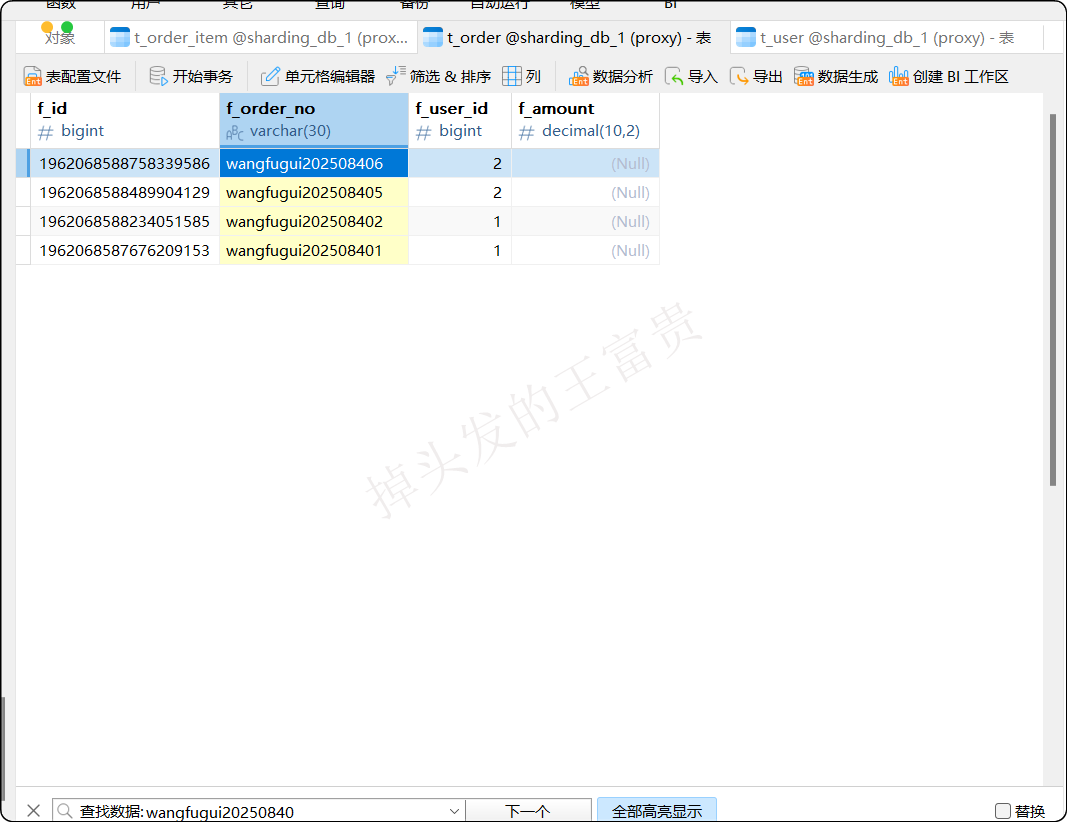Viewport: 1067px width, 822px height.
Task: Select cell wangfugui202508401
Action: click(x=314, y=250)
